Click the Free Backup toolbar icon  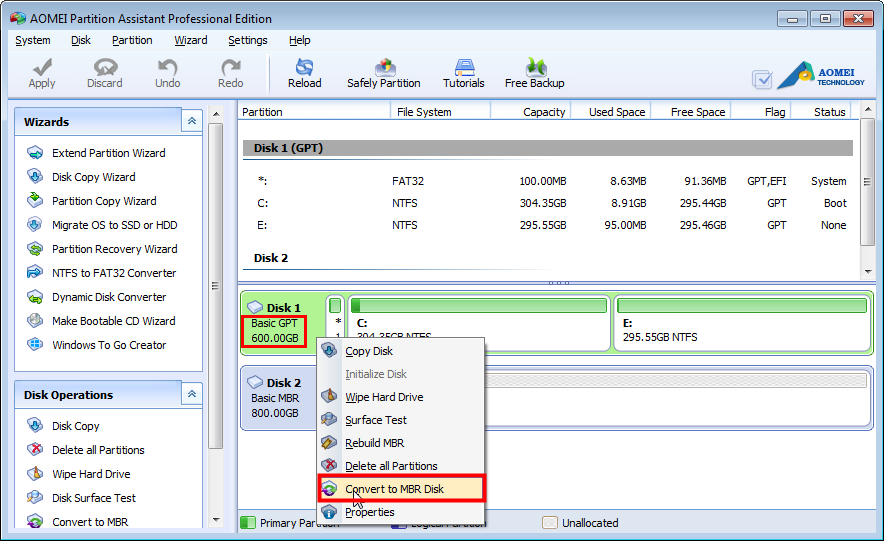pyautogui.click(x=535, y=67)
